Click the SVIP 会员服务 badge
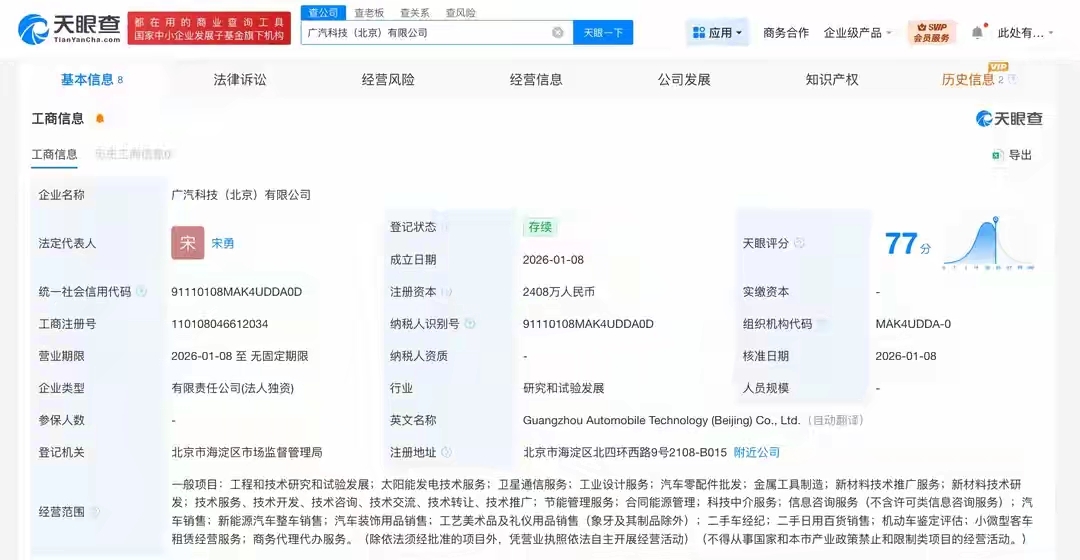Screen dimensions: 1080x560 (931, 32)
